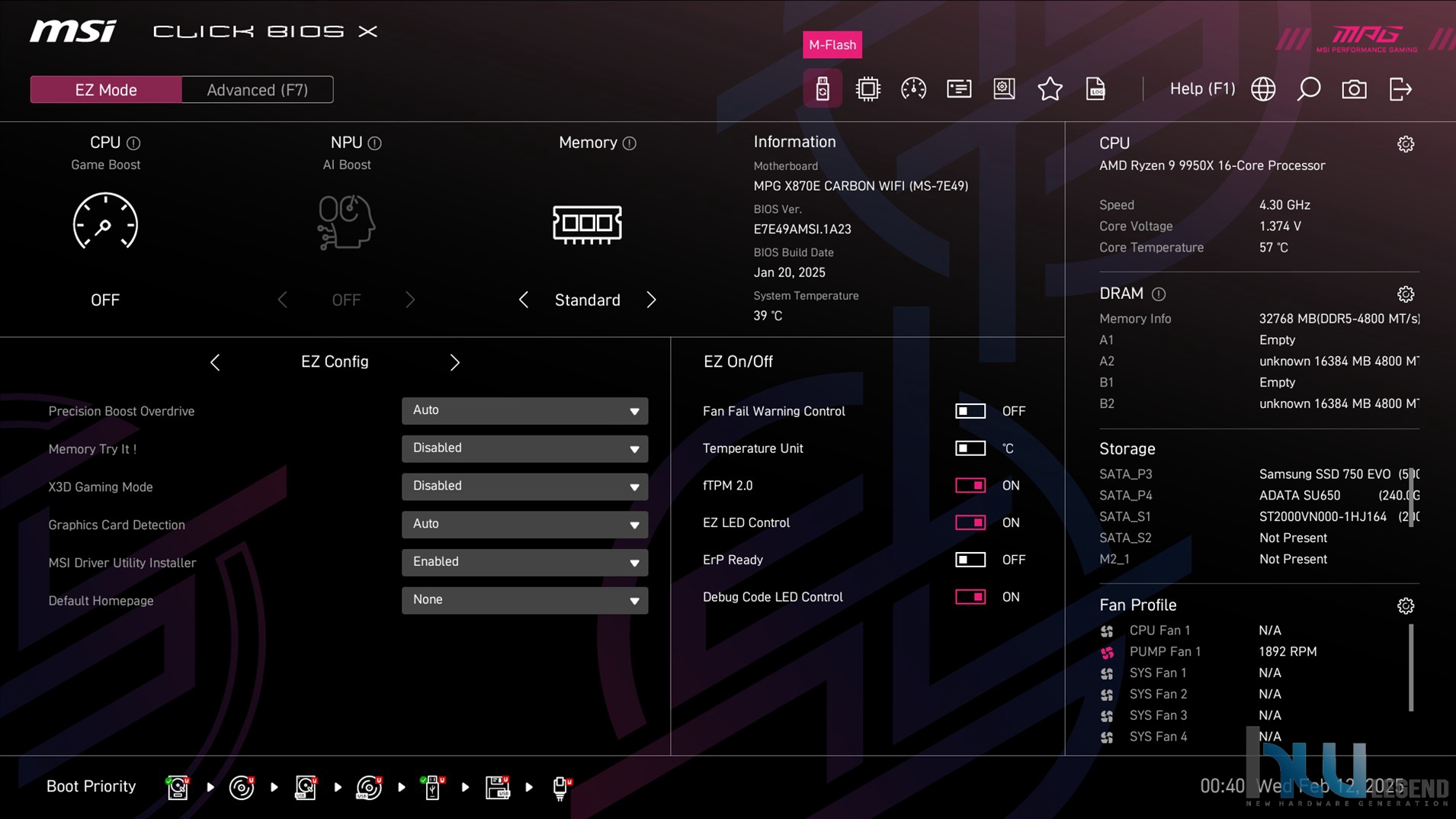The width and height of the screenshot is (1456, 819).
Task: Open the gauge toolbar icon
Action: [x=913, y=89]
